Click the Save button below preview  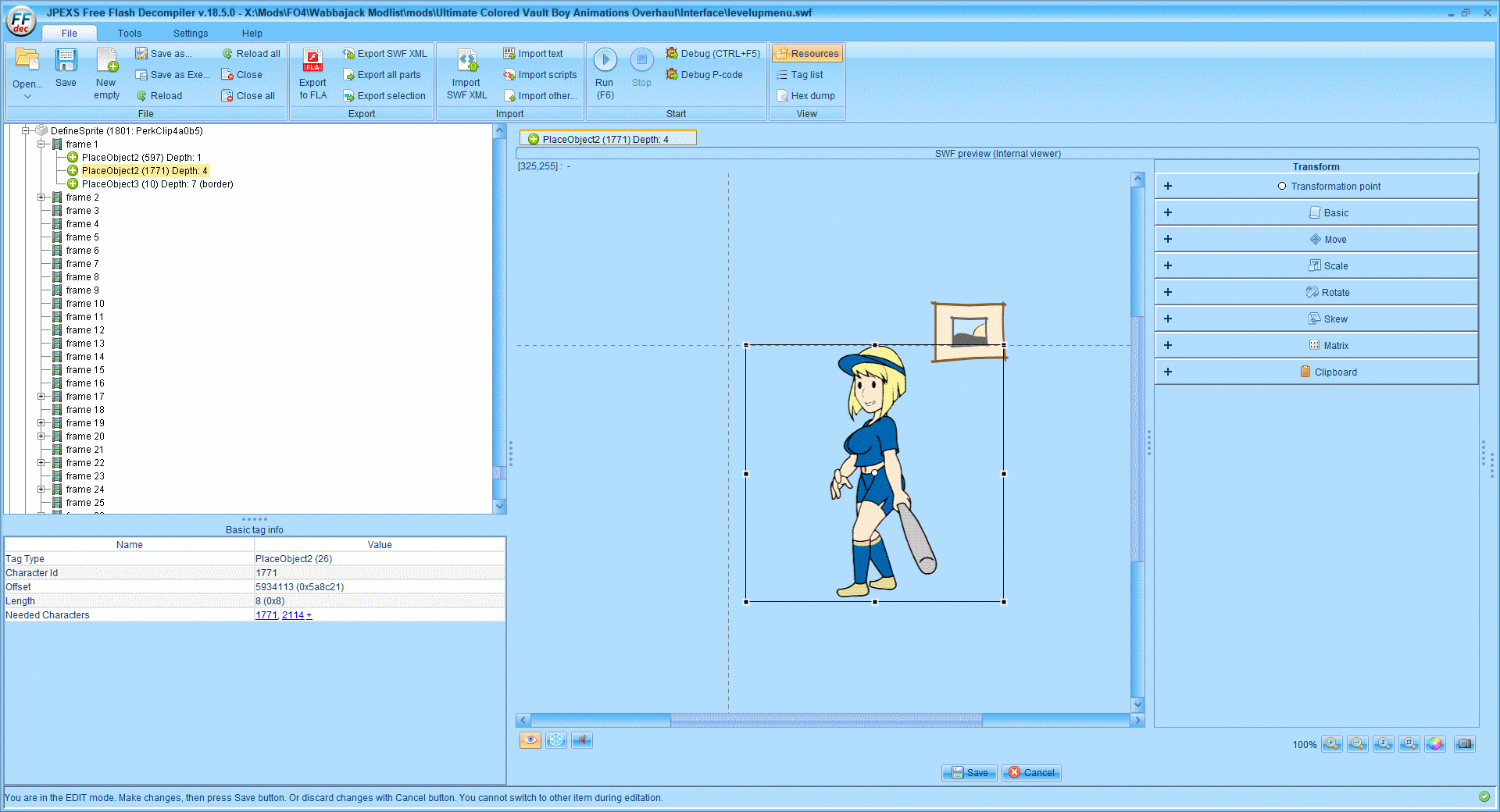tap(970, 773)
